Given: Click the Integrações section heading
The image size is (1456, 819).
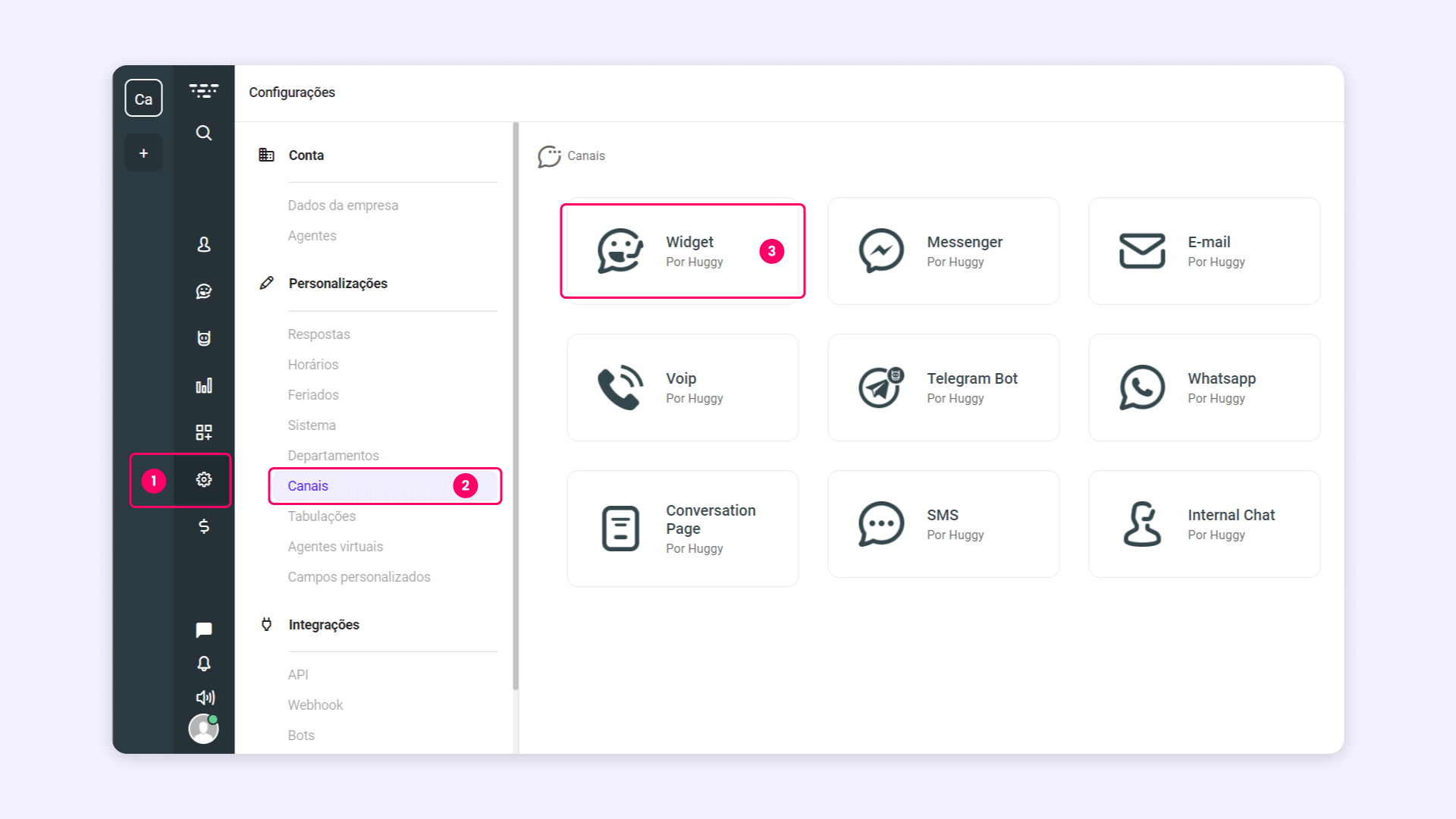Looking at the screenshot, I should click(x=324, y=625).
